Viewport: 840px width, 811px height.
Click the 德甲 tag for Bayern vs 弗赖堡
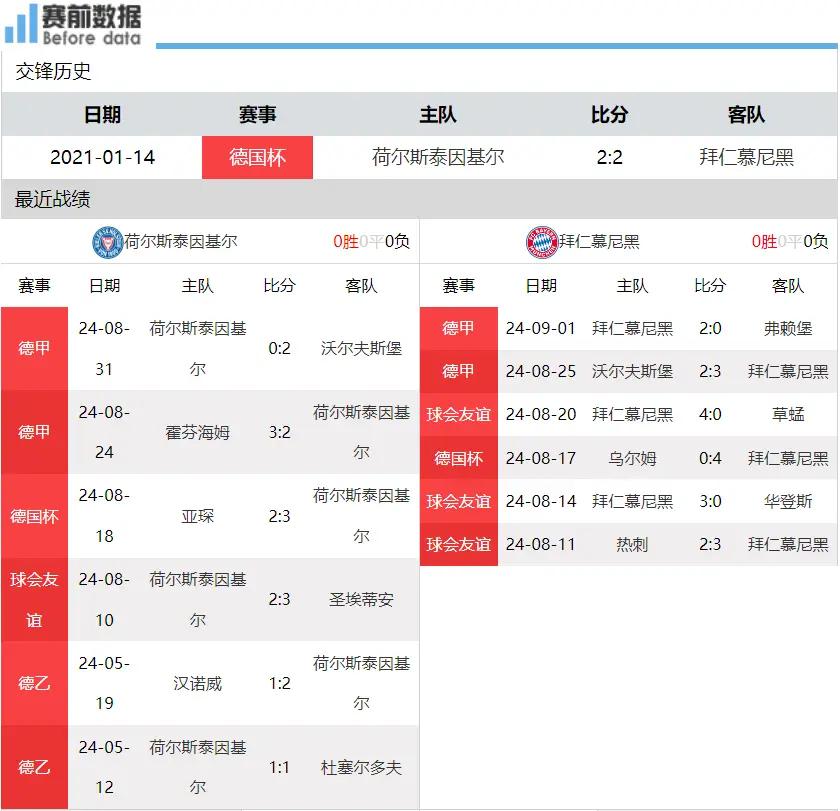pyautogui.click(x=459, y=328)
